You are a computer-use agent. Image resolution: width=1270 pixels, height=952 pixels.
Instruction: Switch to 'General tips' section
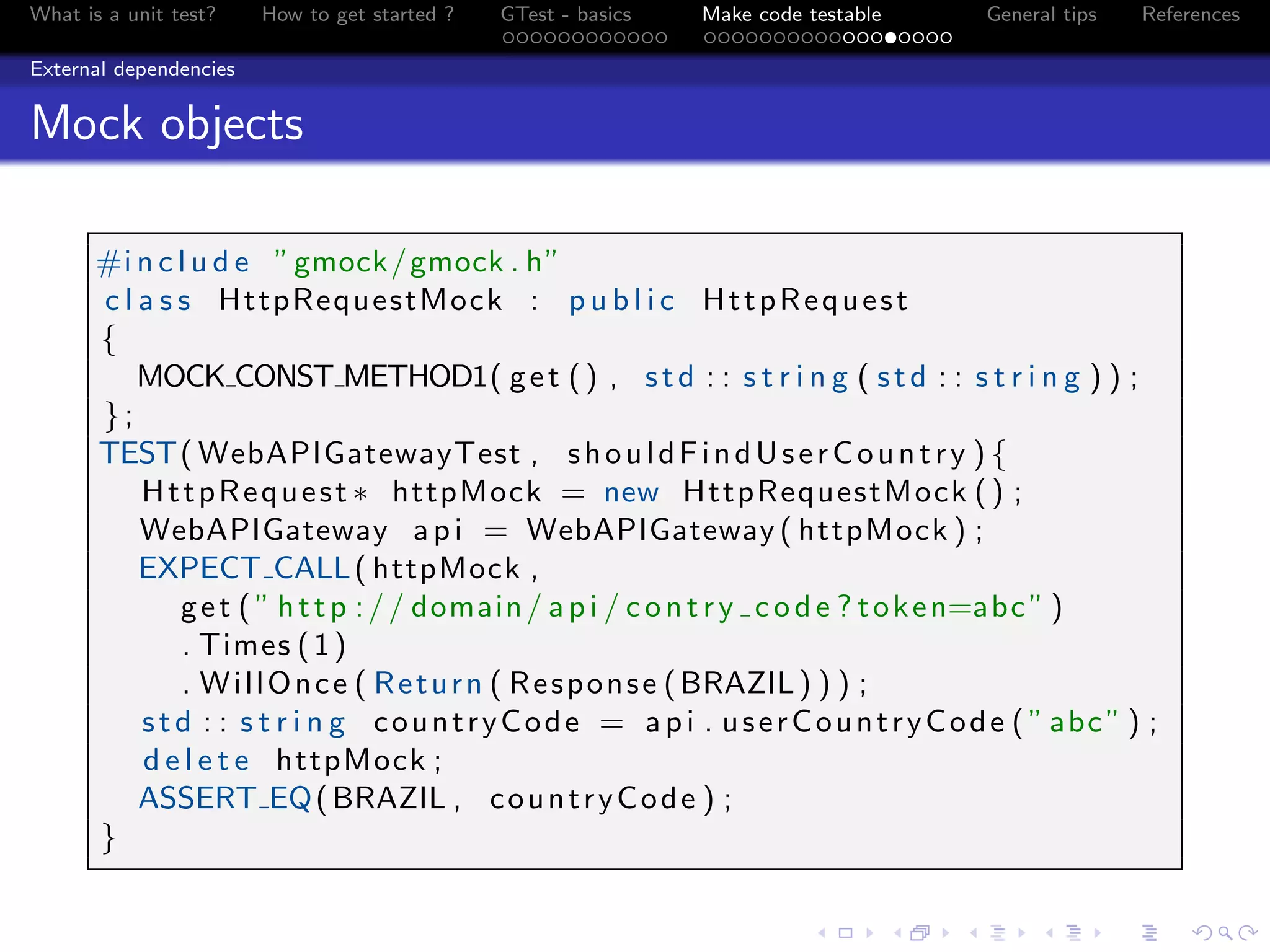pyautogui.click(x=1041, y=14)
